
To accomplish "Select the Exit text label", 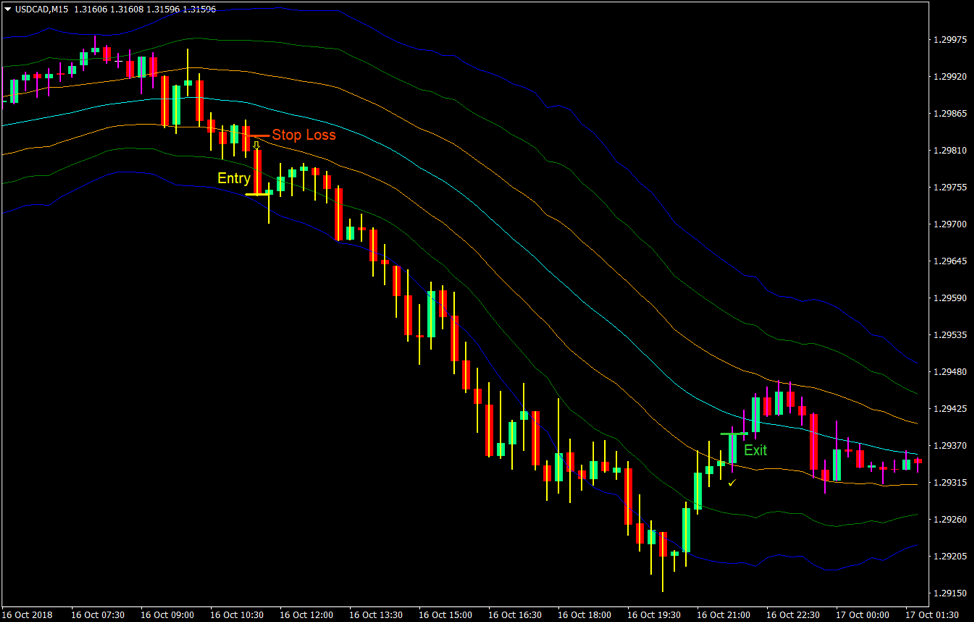I will (x=758, y=450).
